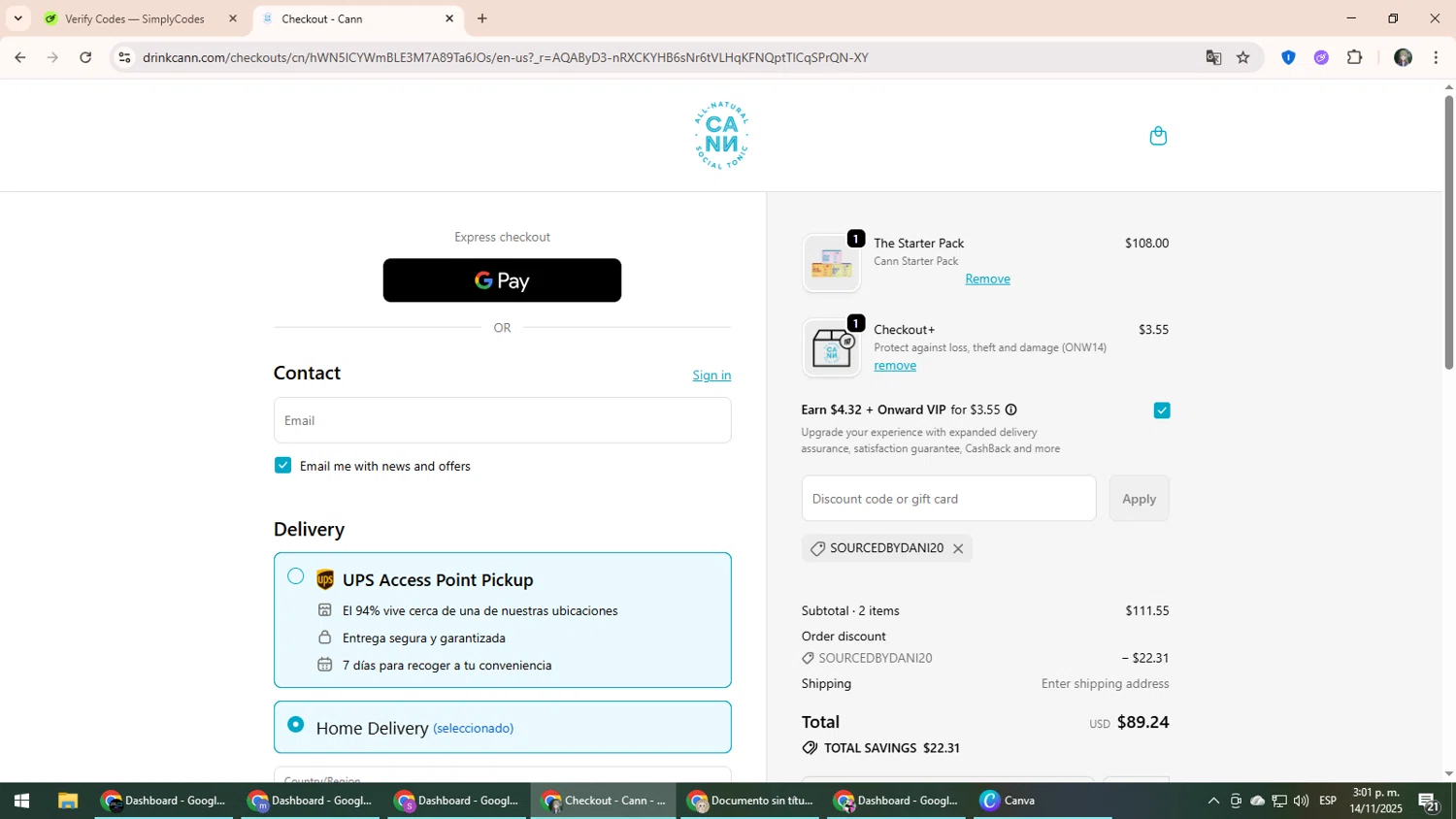Open the shopping bag cart icon

[1158, 136]
